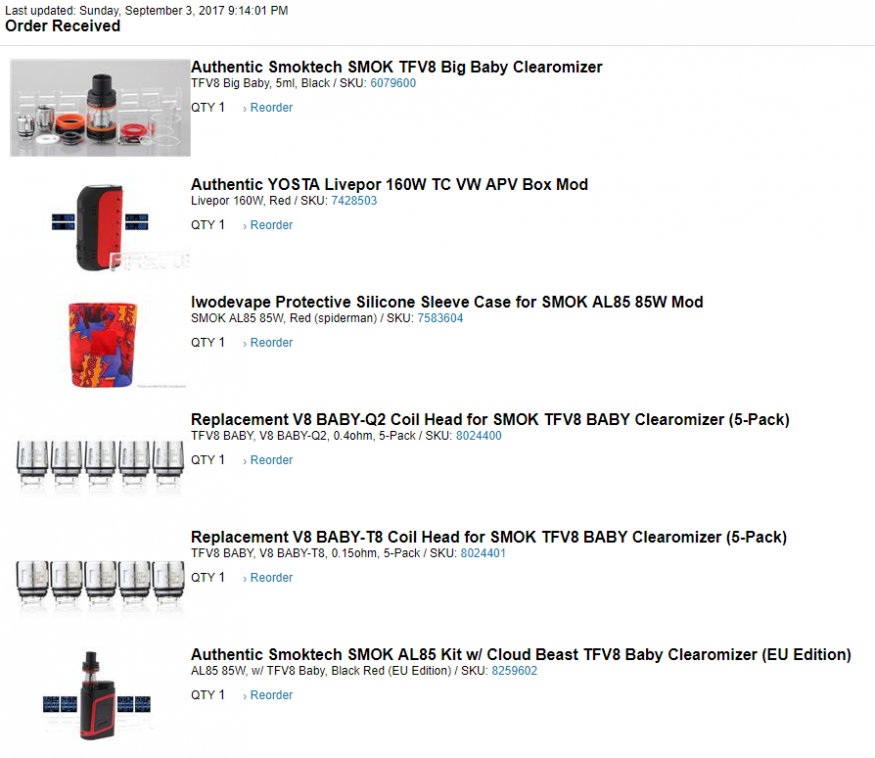Open the Replacement V8 BABY-T8 Coil Head title
Viewport: 875px width, 758px height.
489,537
